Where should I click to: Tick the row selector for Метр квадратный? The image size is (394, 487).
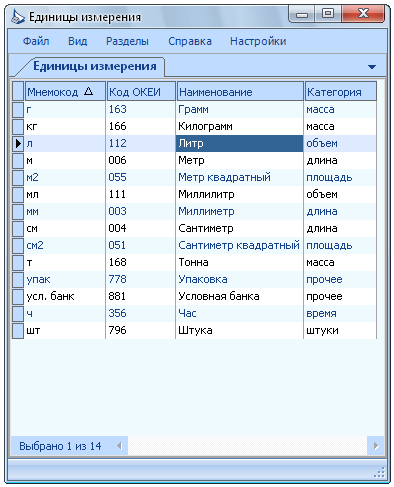click(x=18, y=178)
